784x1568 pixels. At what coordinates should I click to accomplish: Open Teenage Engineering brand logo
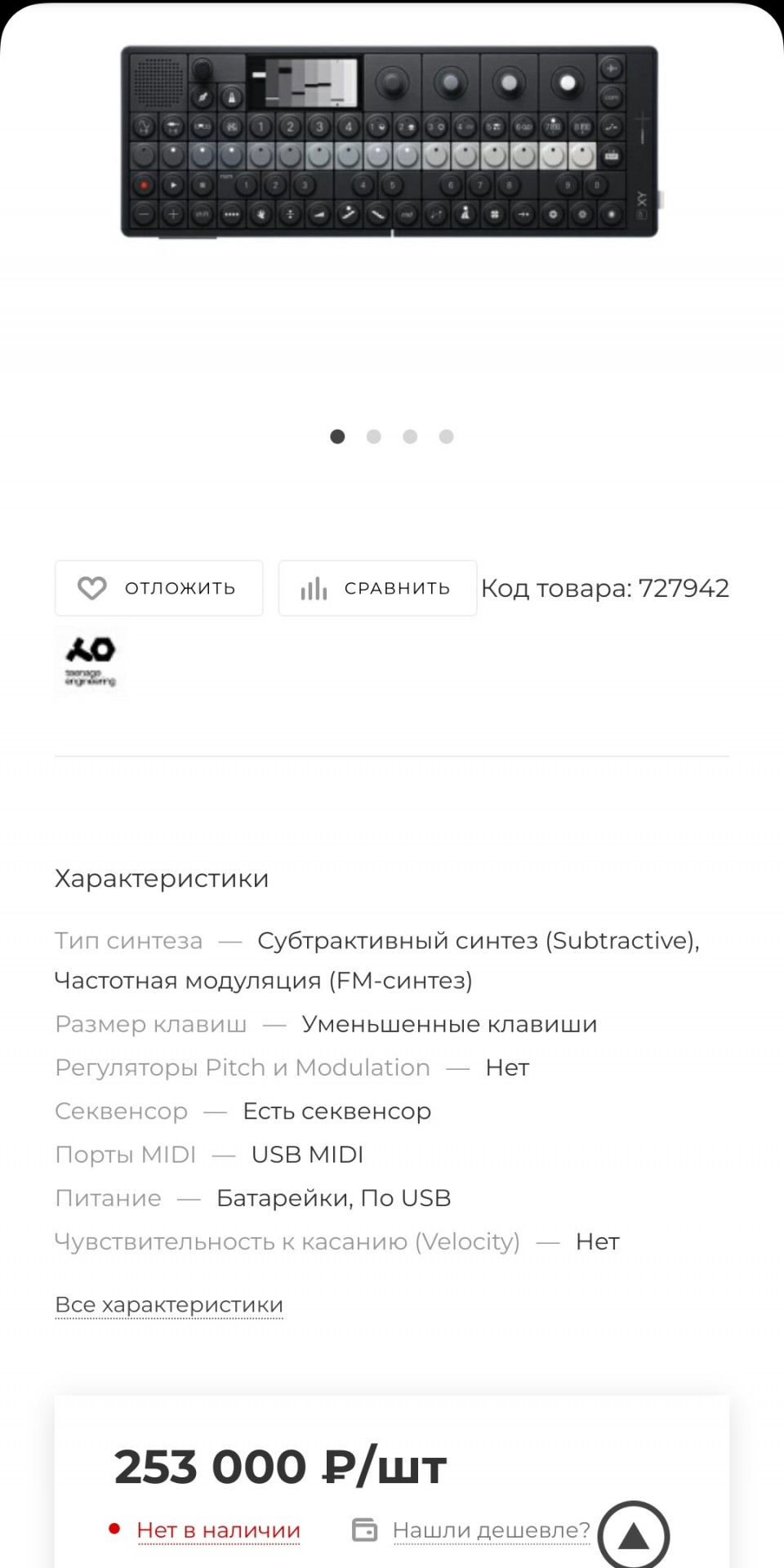click(x=91, y=662)
